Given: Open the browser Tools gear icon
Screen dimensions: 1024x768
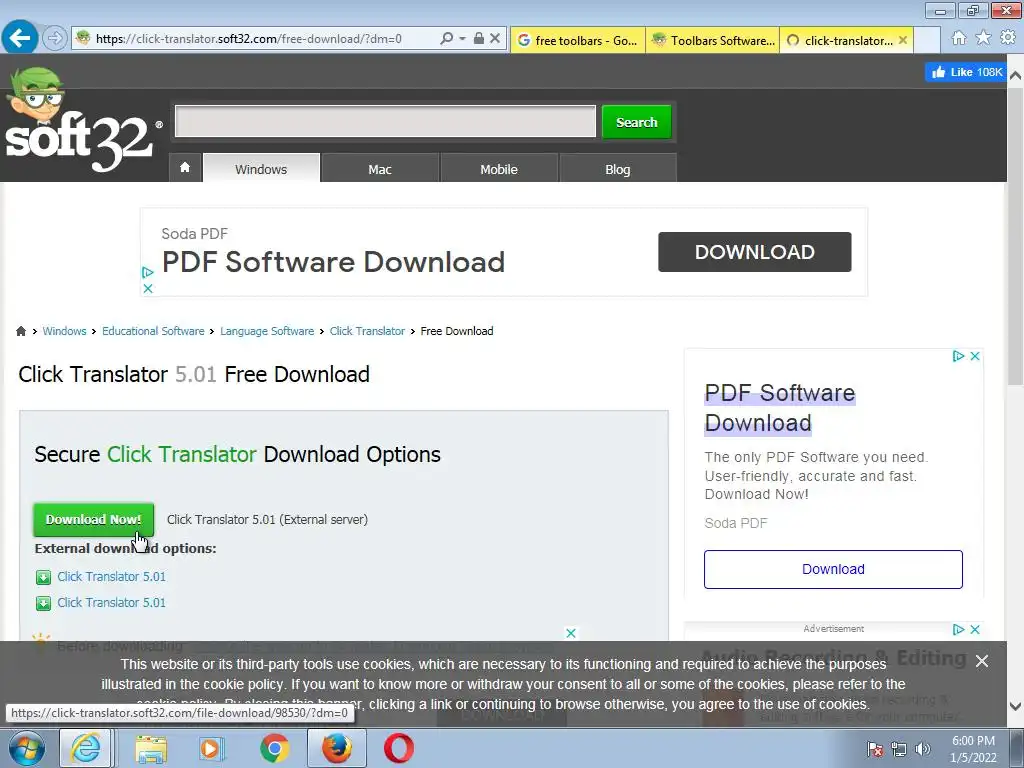Looking at the screenshot, I should point(1008,38).
